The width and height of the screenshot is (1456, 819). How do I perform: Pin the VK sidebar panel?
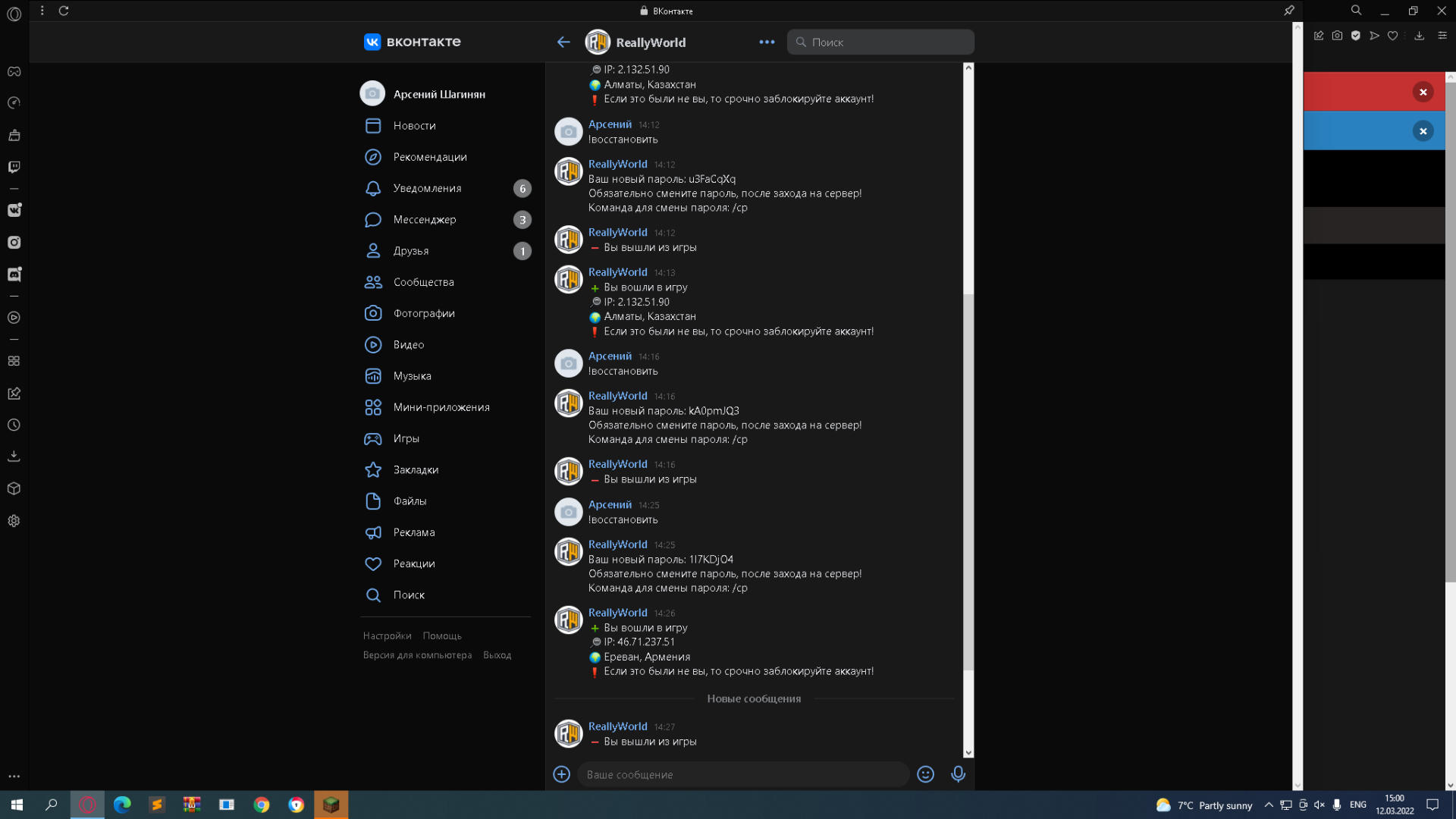tap(1289, 11)
